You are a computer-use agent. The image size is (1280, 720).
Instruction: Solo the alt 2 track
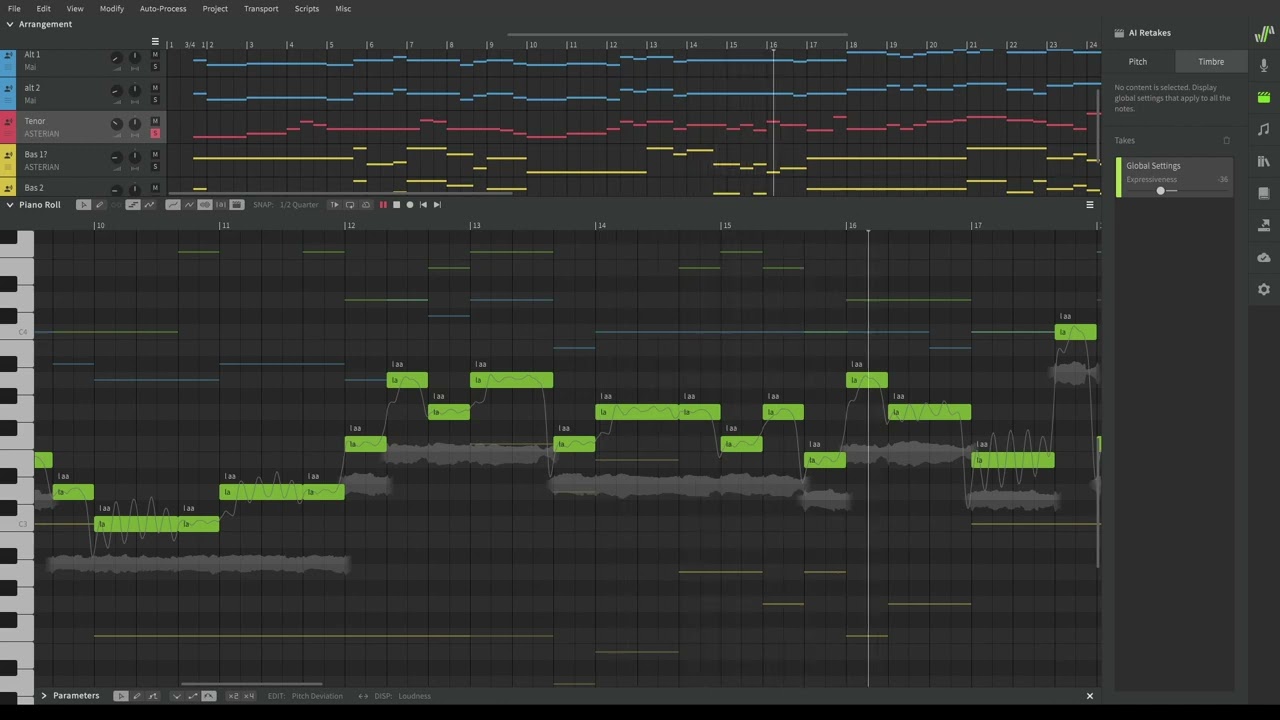pyautogui.click(x=155, y=100)
